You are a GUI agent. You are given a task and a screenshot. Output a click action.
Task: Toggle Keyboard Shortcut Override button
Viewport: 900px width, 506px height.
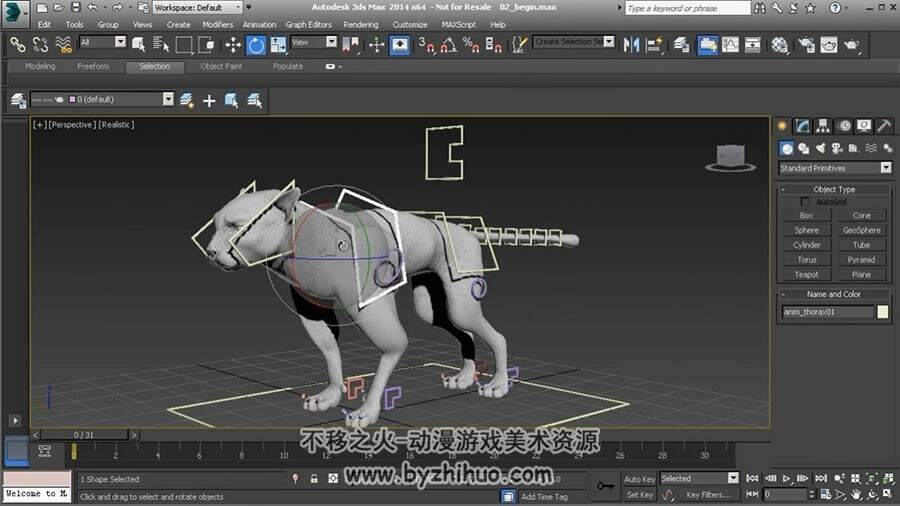coord(399,44)
